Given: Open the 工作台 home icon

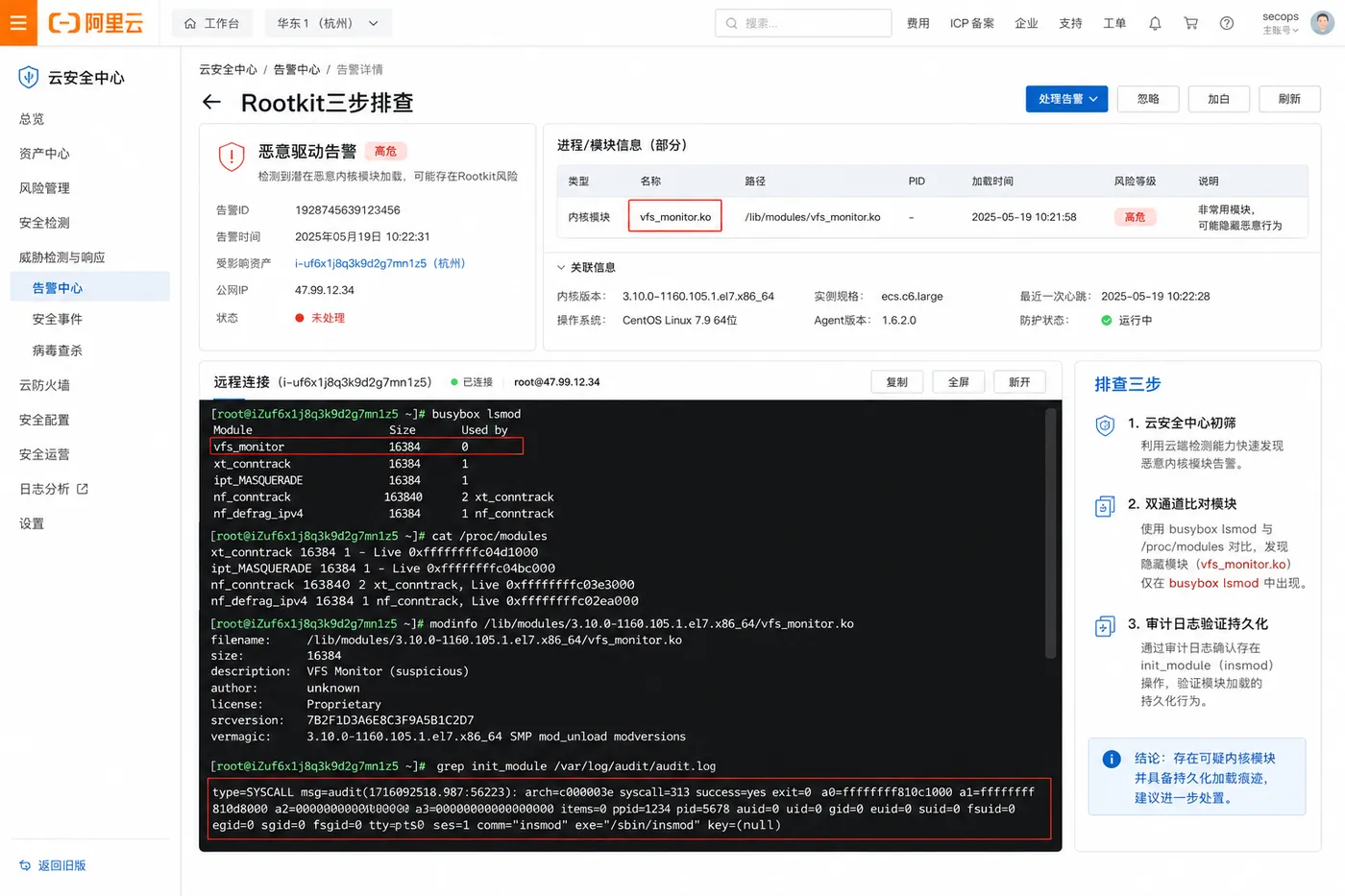Looking at the screenshot, I should click(x=190, y=23).
